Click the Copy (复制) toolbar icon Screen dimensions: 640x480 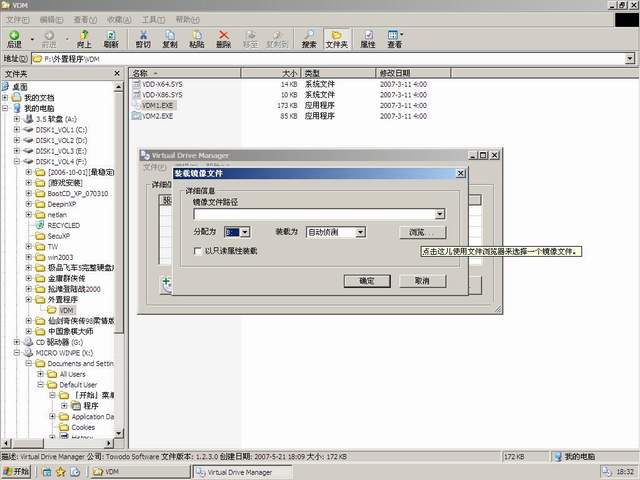170,38
